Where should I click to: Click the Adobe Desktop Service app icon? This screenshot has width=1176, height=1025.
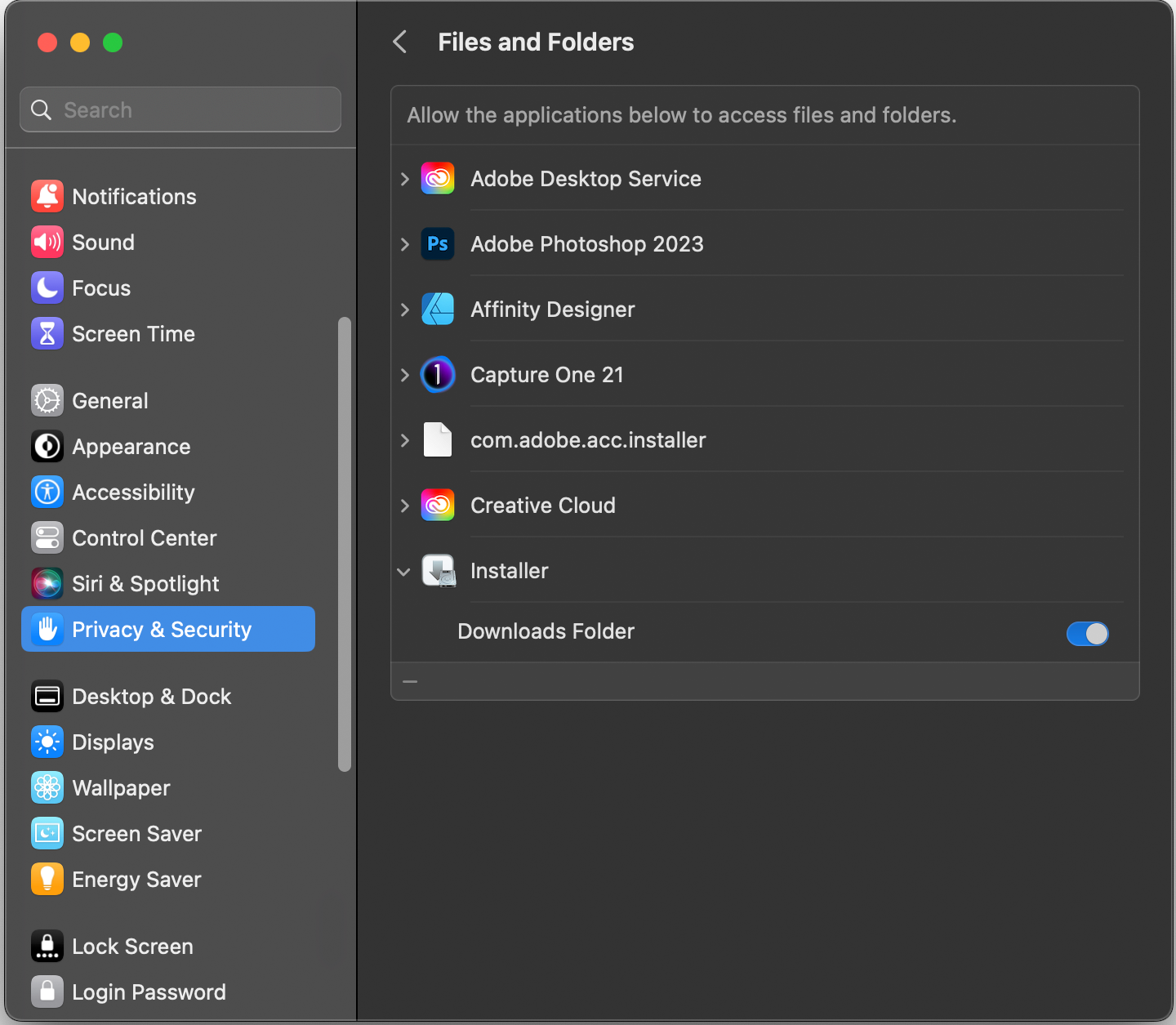click(438, 178)
